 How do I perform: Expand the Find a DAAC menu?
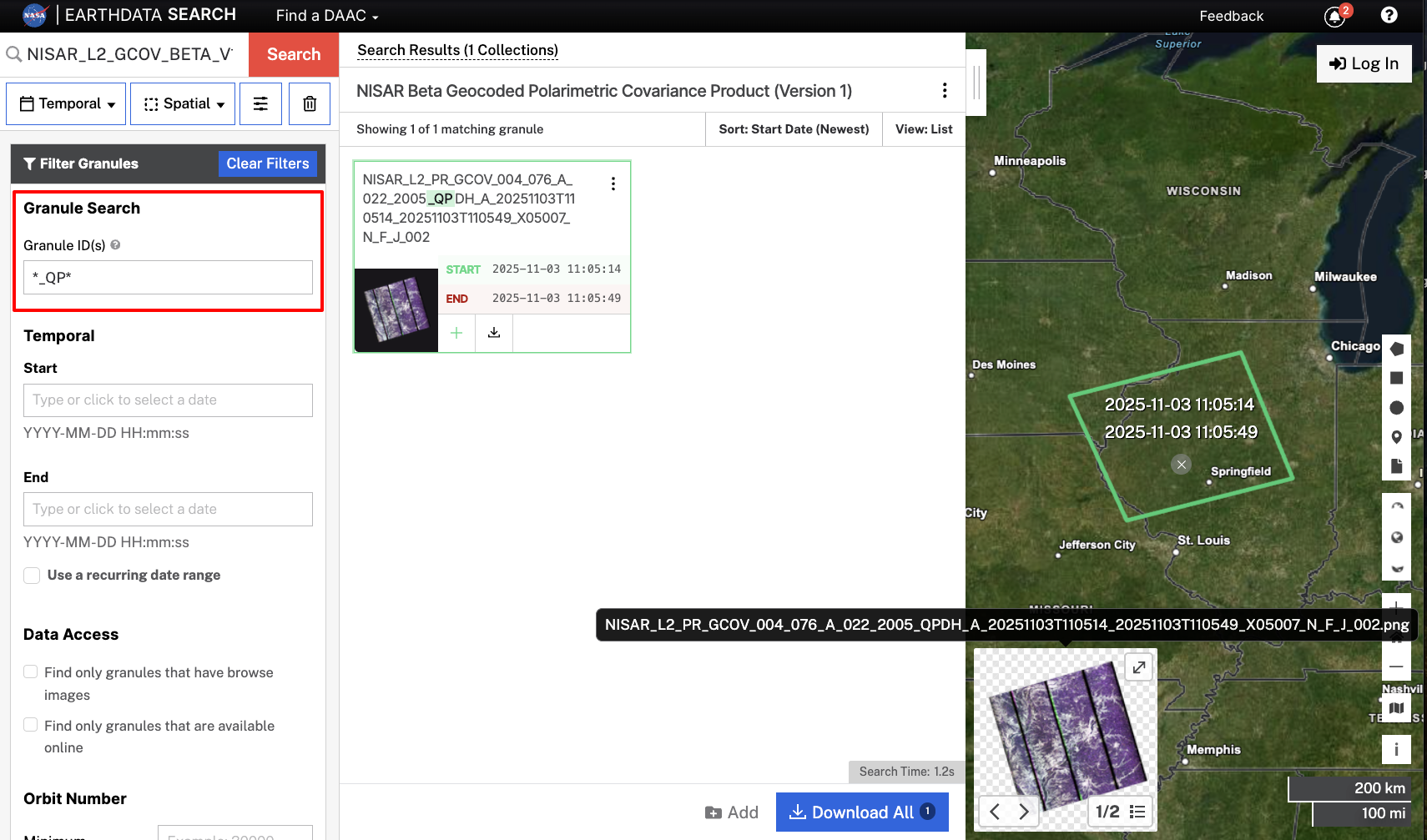click(325, 15)
